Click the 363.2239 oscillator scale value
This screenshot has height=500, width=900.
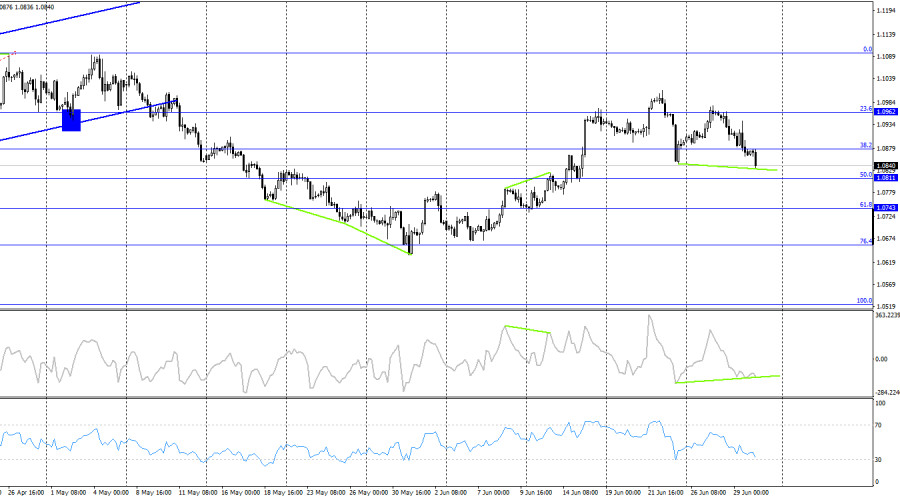click(885, 316)
